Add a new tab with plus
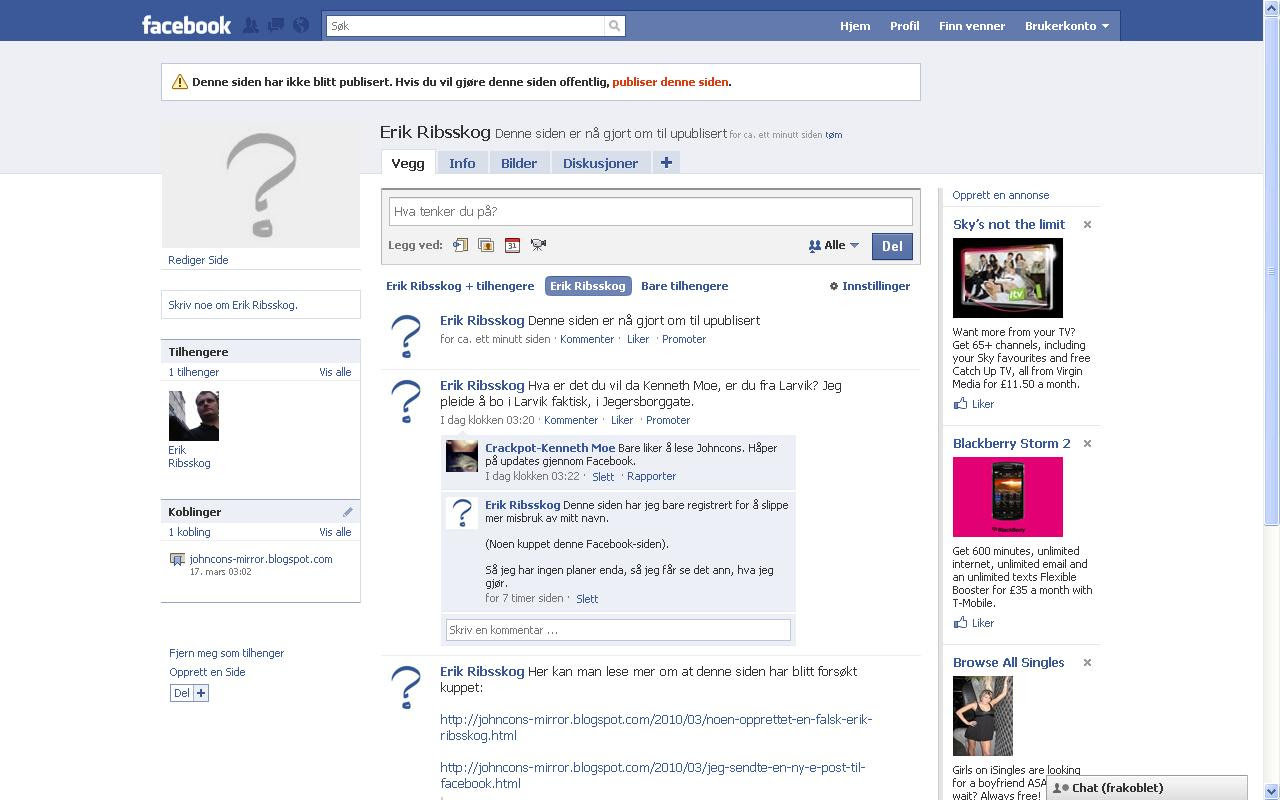This screenshot has height=800, width=1280. click(666, 162)
